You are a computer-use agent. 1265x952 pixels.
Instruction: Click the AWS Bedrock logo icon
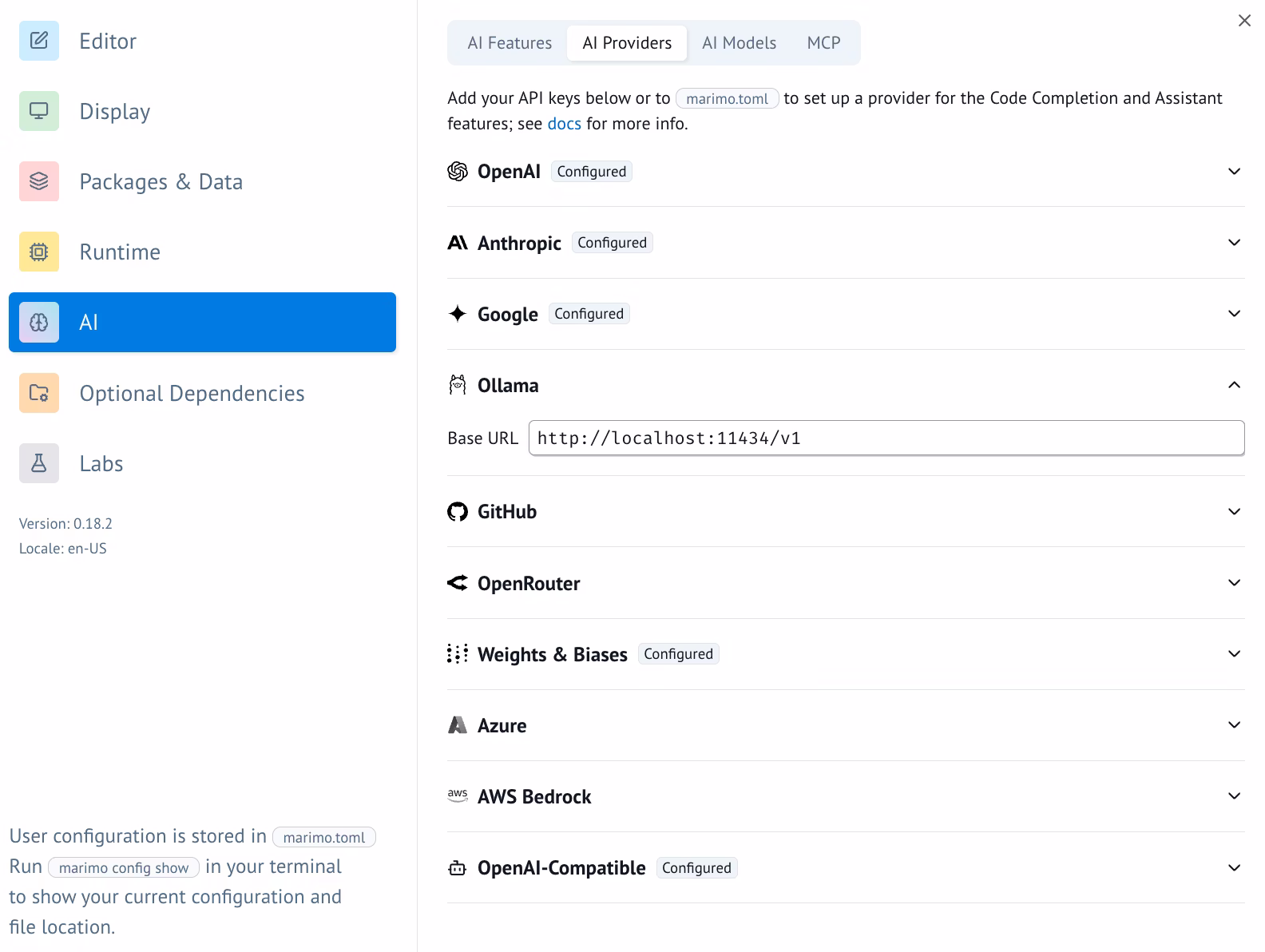pos(458,796)
